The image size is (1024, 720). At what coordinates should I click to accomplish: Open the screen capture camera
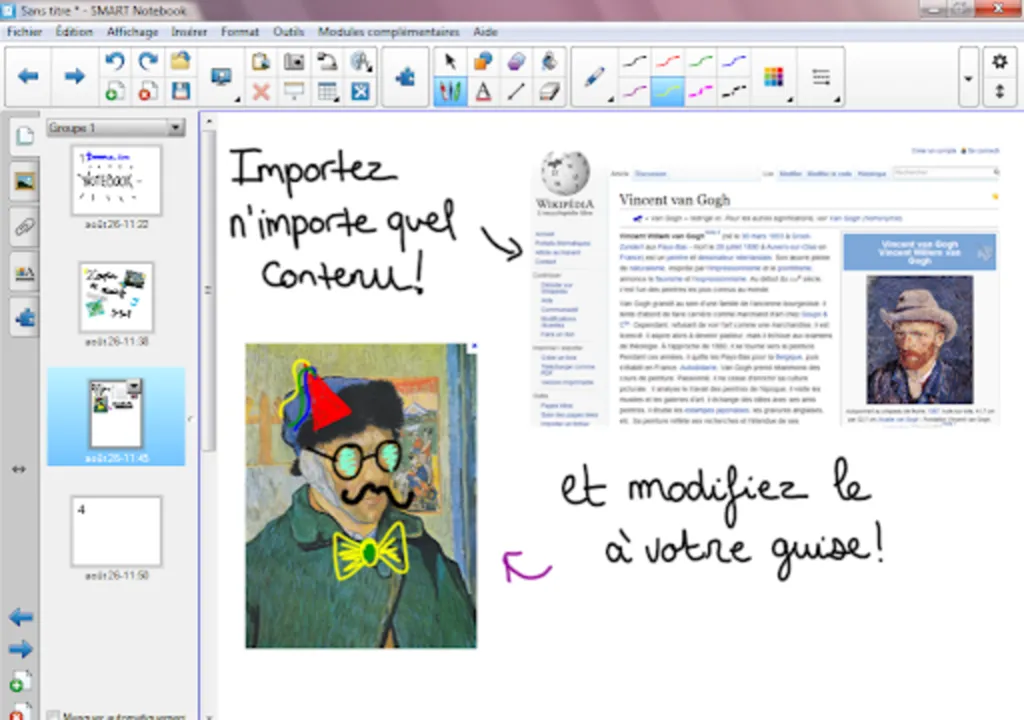pyautogui.click(x=296, y=60)
